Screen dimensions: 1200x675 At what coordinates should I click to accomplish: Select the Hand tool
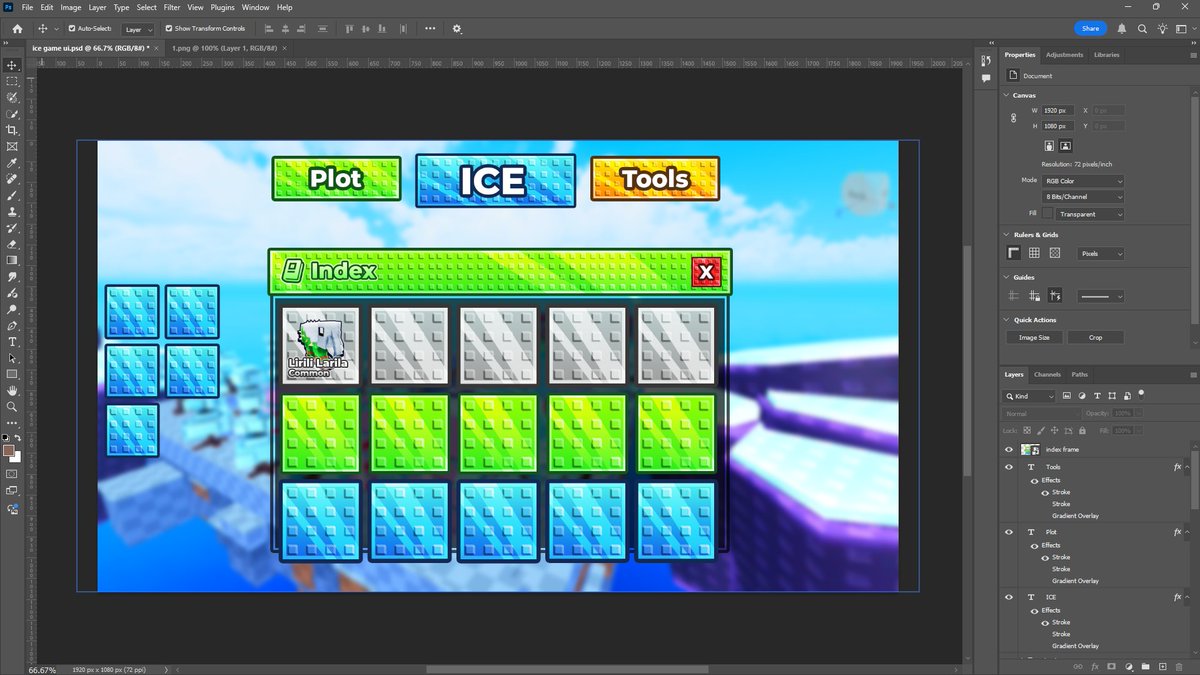coord(12,391)
